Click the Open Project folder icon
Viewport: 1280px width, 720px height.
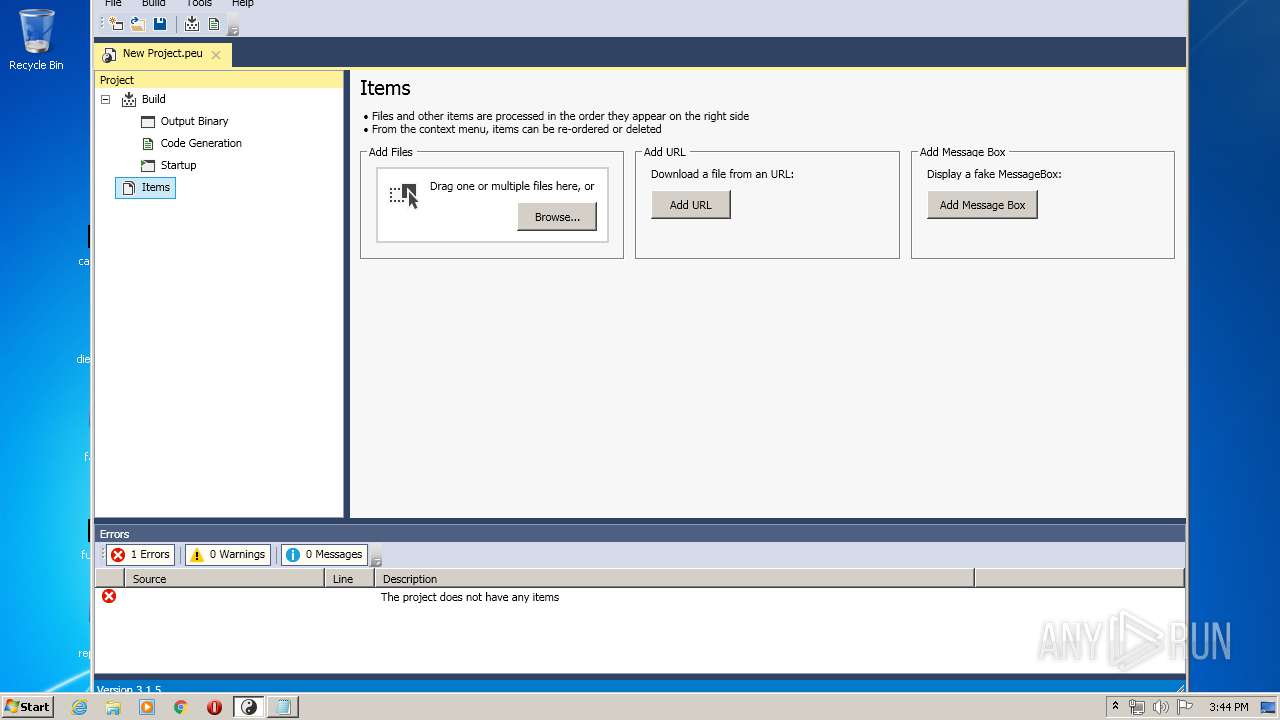tap(138, 24)
